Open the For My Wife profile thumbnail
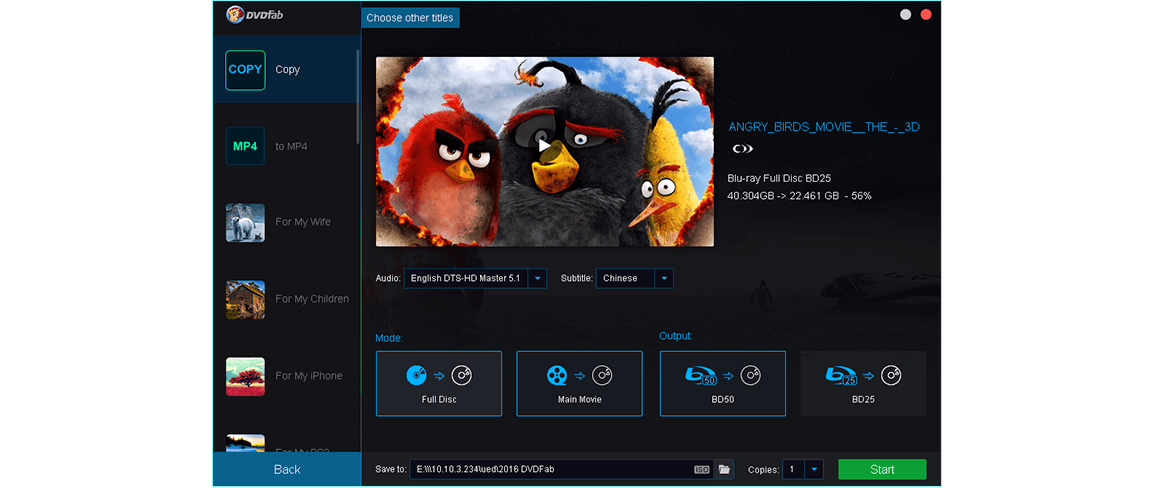The width and height of the screenshot is (1157, 488). point(245,223)
